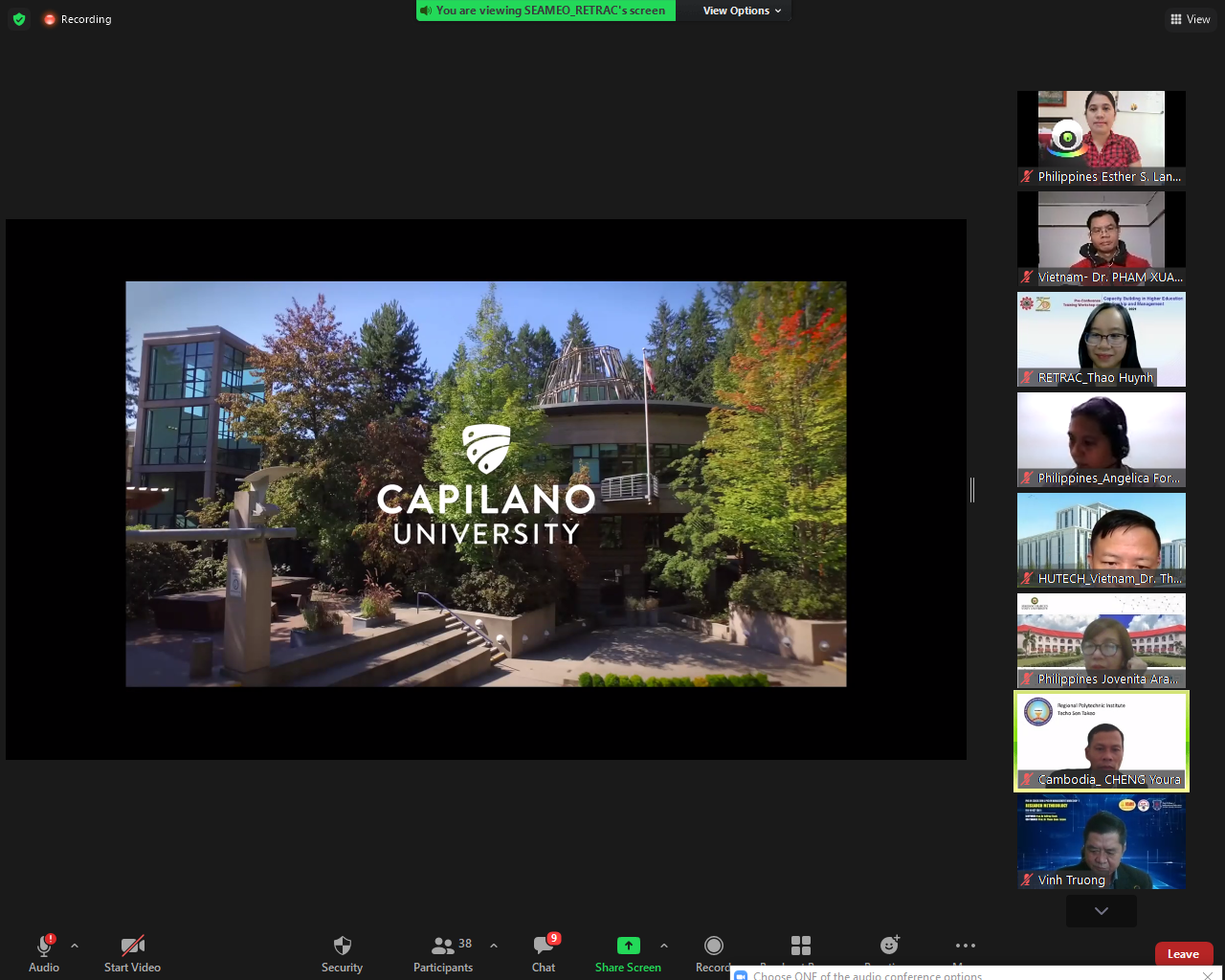This screenshot has width=1225, height=980.
Task: Click the green Share Screen icon
Action: point(628,946)
